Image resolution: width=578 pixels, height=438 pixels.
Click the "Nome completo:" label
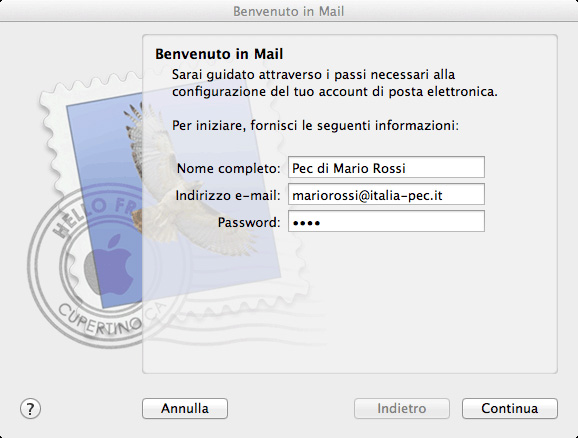pos(229,168)
